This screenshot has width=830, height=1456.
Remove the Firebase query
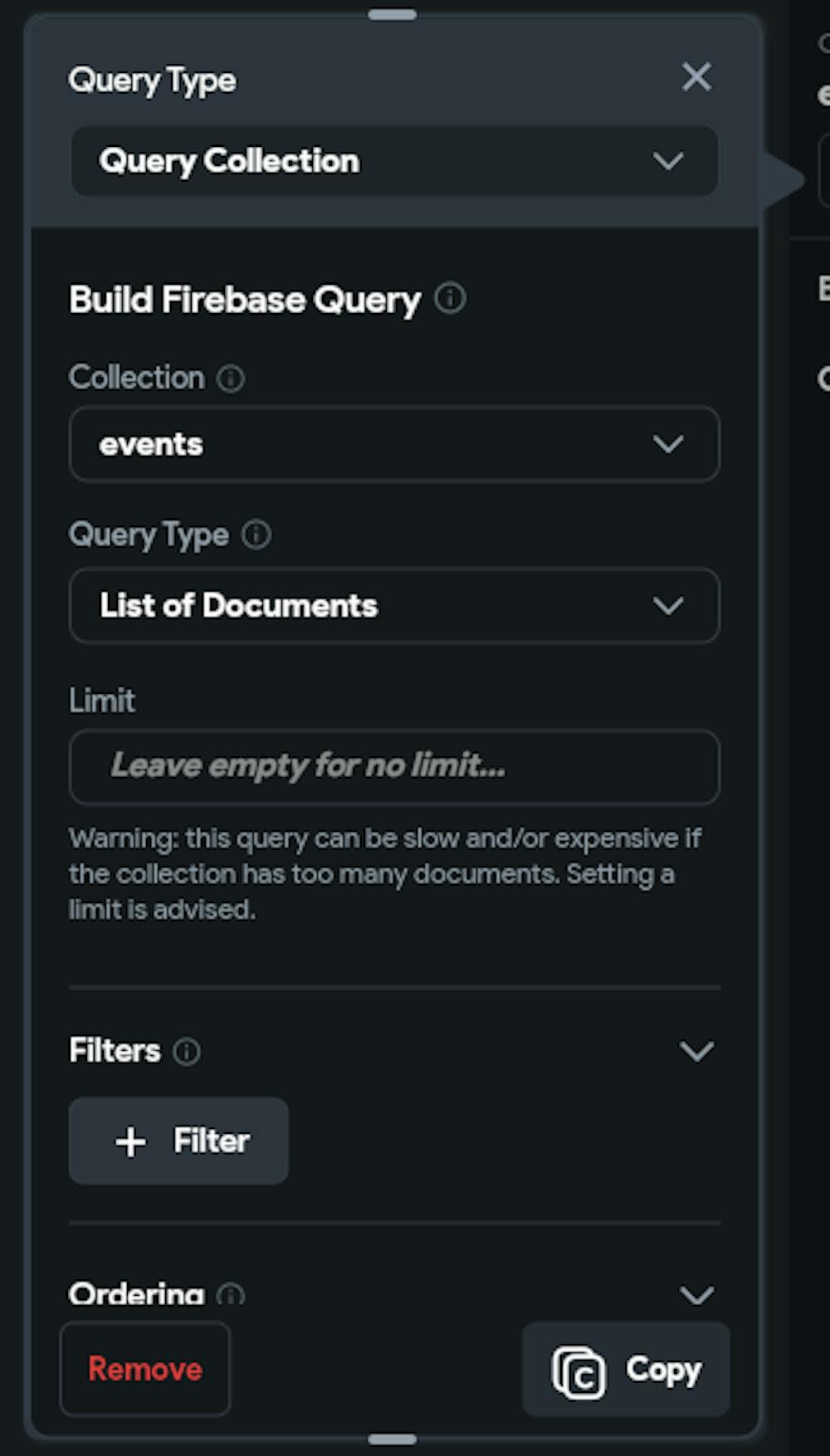coord(145,1370)
